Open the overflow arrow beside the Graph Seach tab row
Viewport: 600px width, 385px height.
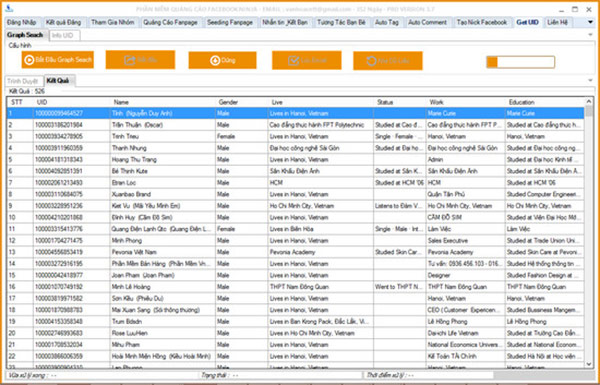(590, 35)
